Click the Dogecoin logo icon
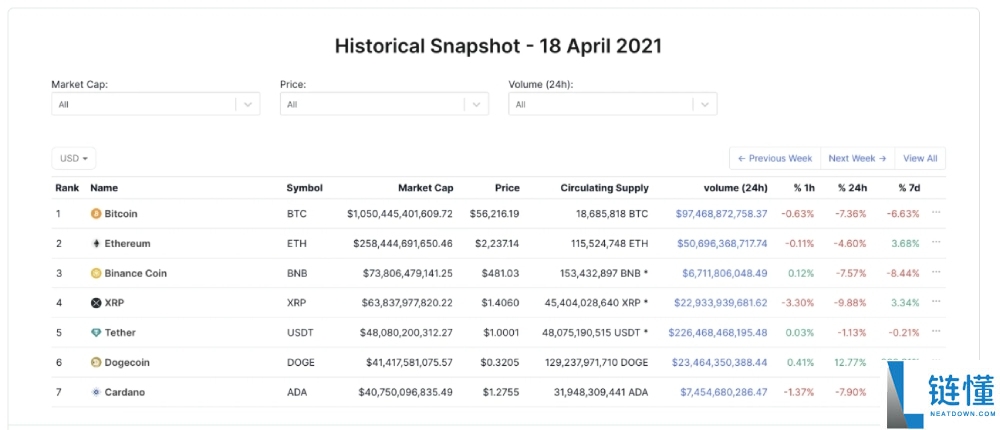 [96, 362]
